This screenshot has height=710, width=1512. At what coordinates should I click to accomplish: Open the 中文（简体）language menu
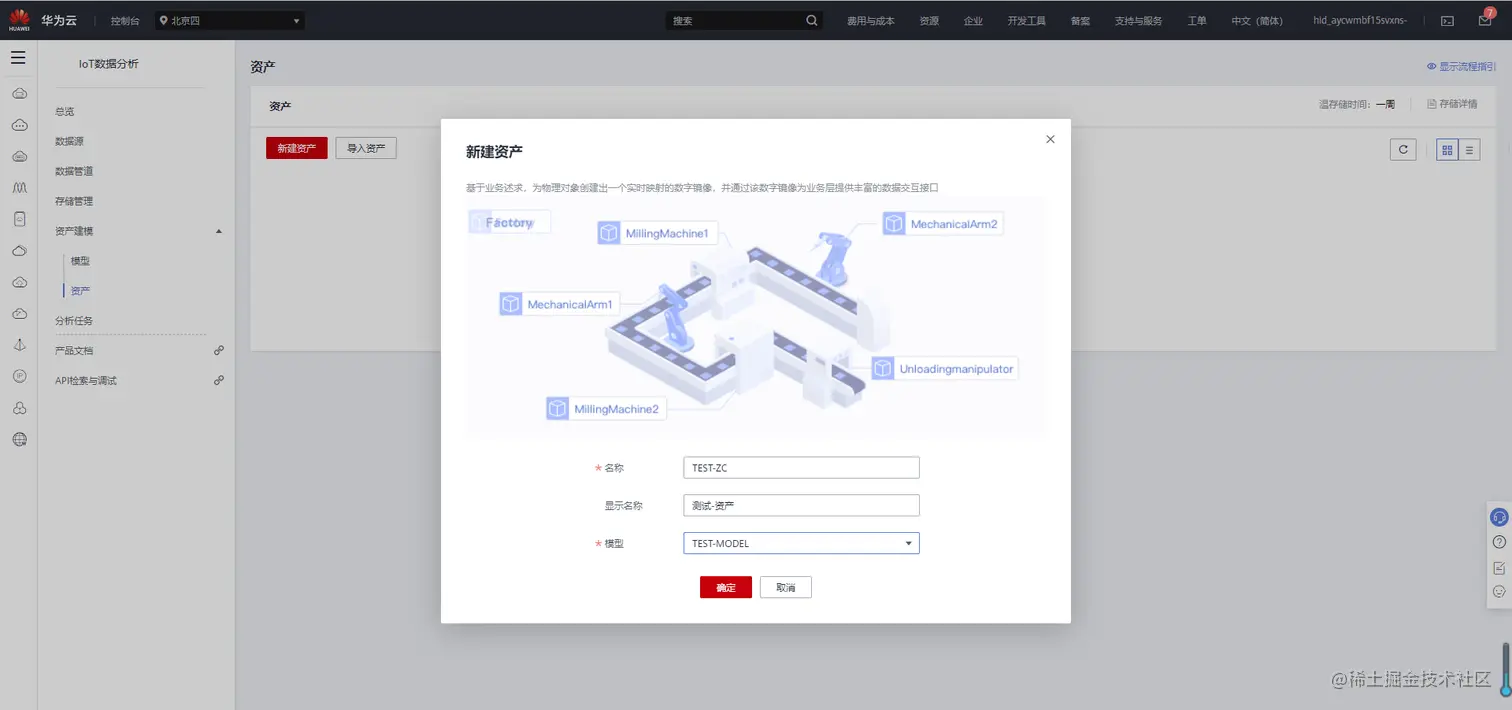[x=1256, y=19]
